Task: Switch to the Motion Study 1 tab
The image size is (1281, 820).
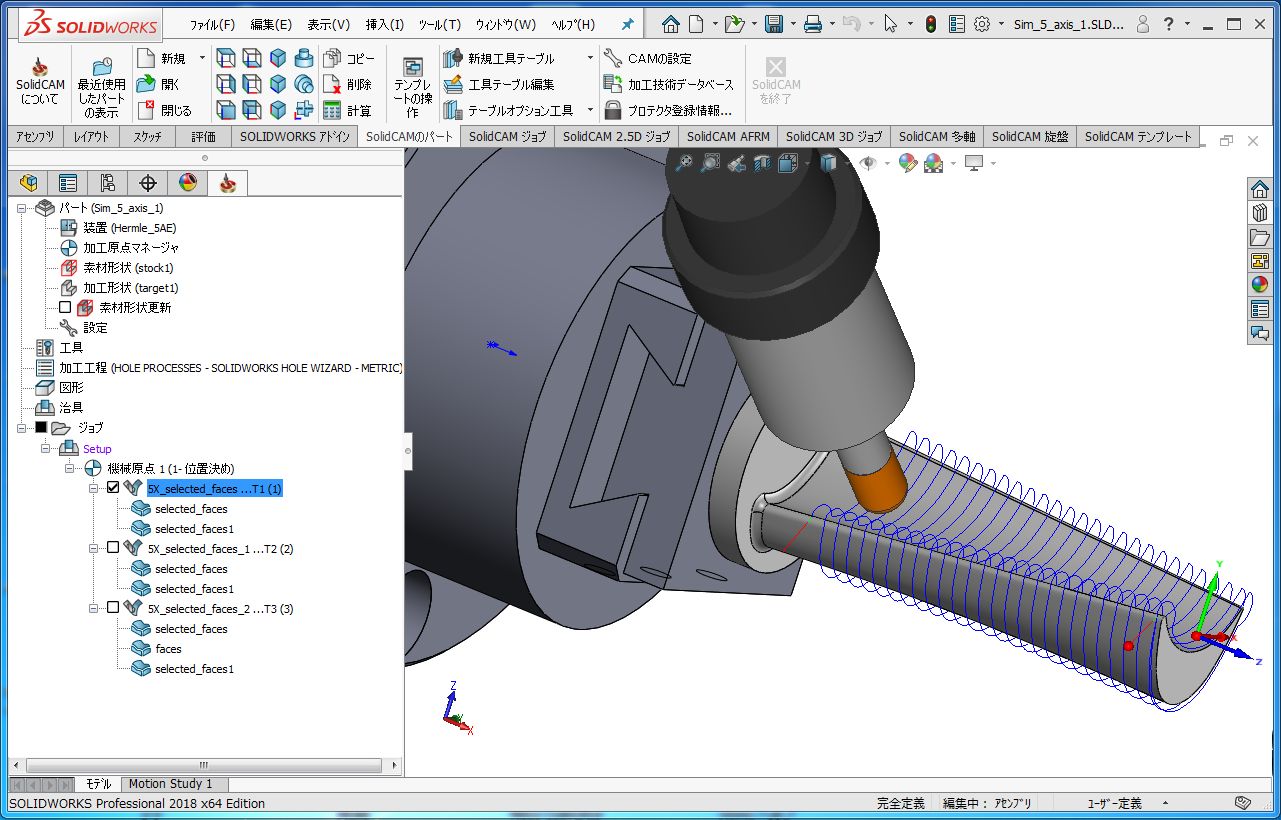Action: point(171,784)
